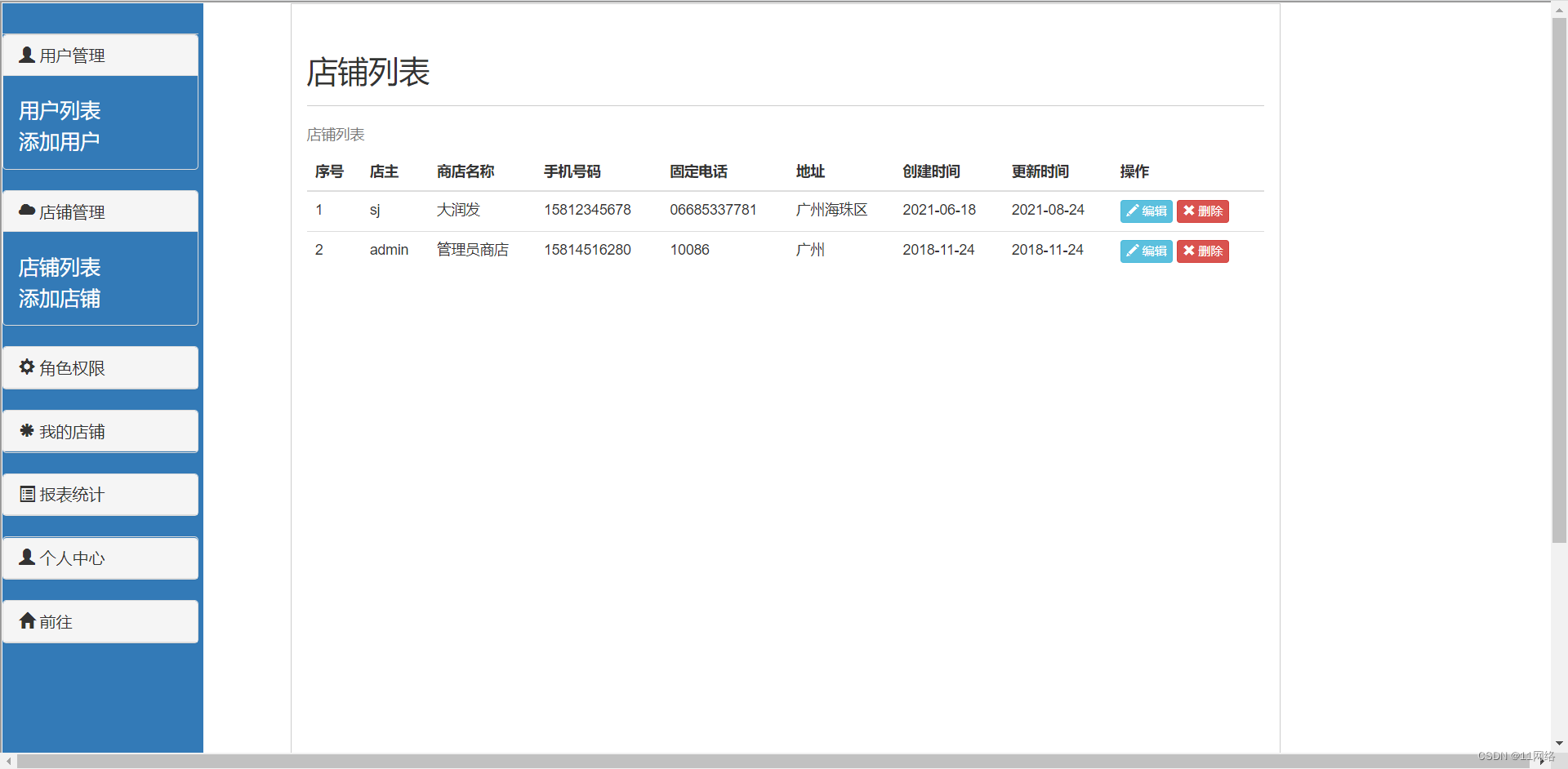This screenshot has height=769, width=1568.
Task: Click the phone number 15812345678
Action: click(x=587, y=210)
